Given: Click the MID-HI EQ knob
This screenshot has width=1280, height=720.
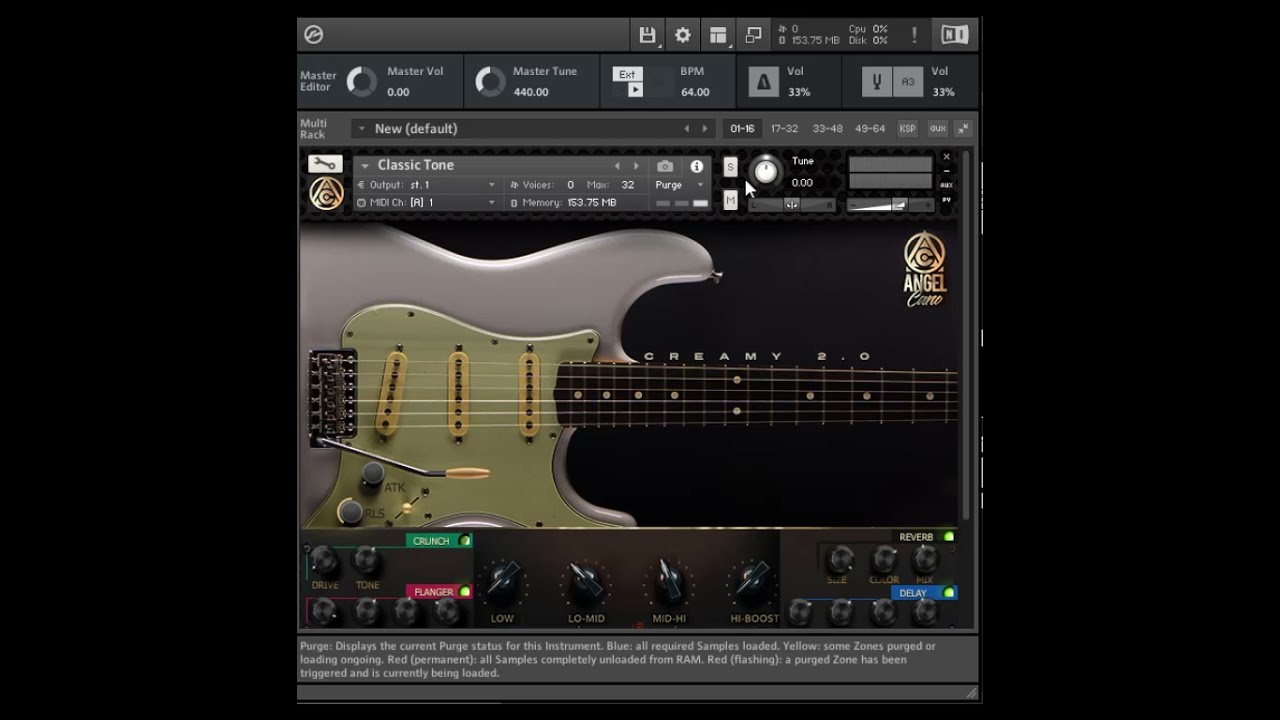Looking at the screenshot, I should click(669, 580).
